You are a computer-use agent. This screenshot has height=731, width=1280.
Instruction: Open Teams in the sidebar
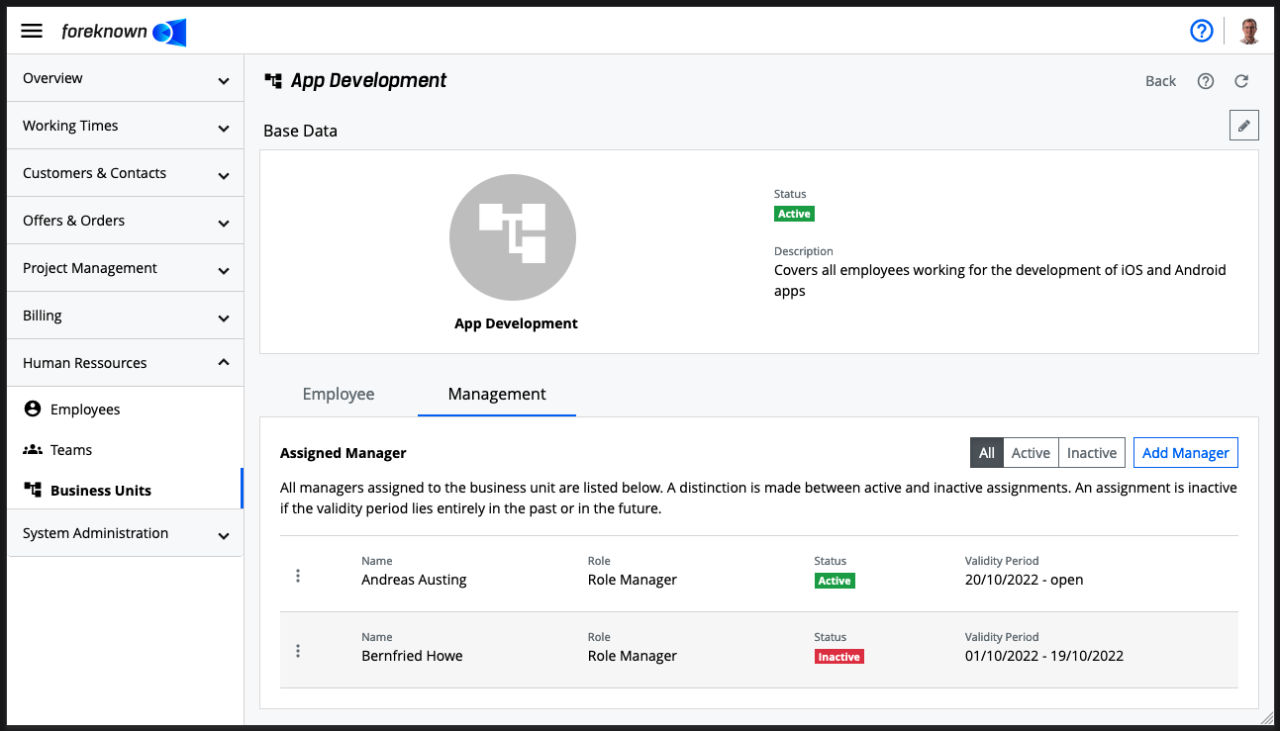71,450
